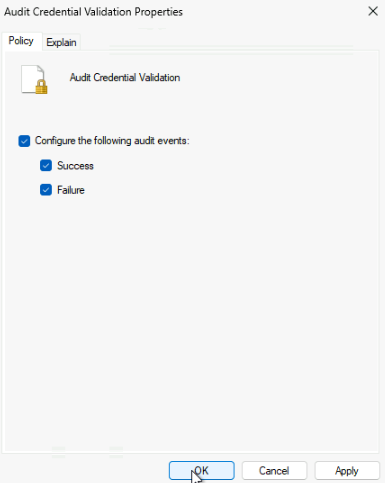The image size is (385, 483).
Task: Close the dialog with the X icon
Action: click(373, 11)
